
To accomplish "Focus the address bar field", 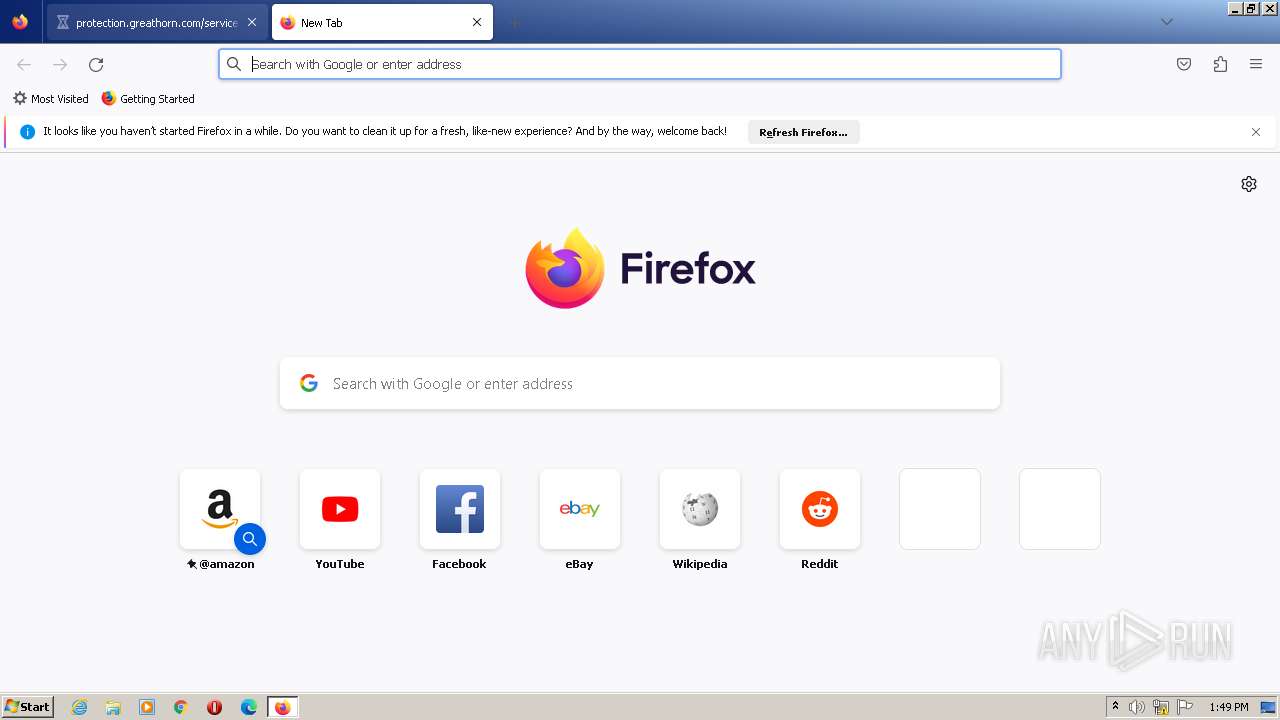I will point(640,64).
